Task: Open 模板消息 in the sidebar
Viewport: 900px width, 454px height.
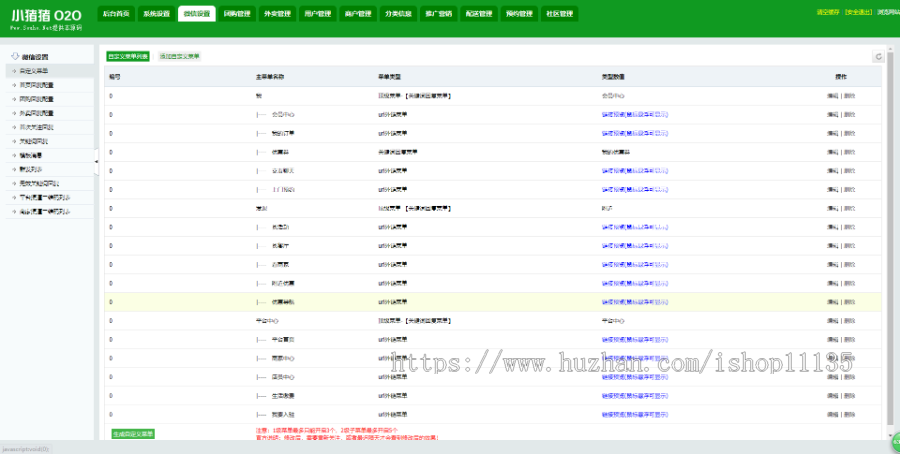Action: (x=50, y=156)
